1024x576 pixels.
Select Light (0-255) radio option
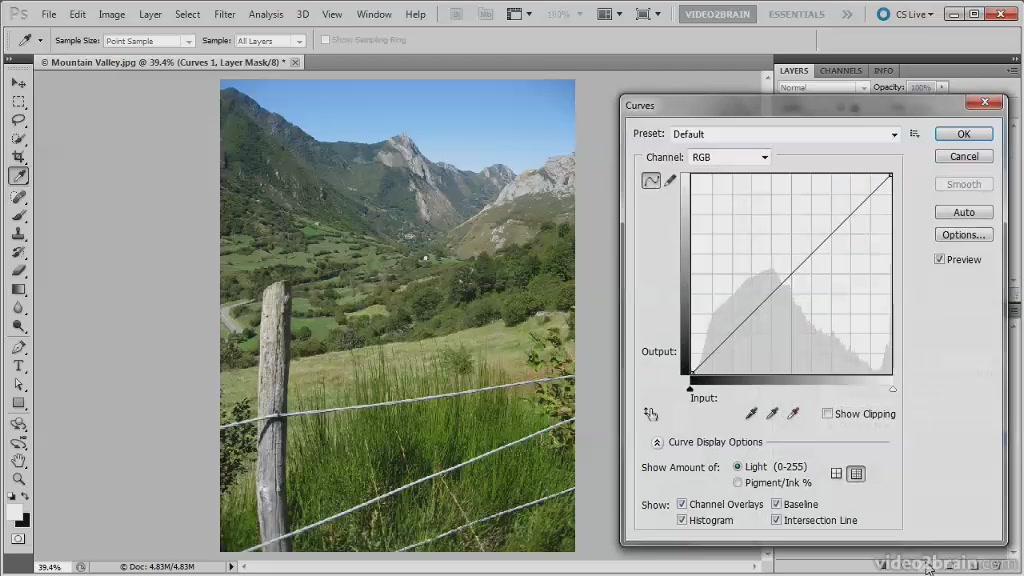click(x=737, y=466)
